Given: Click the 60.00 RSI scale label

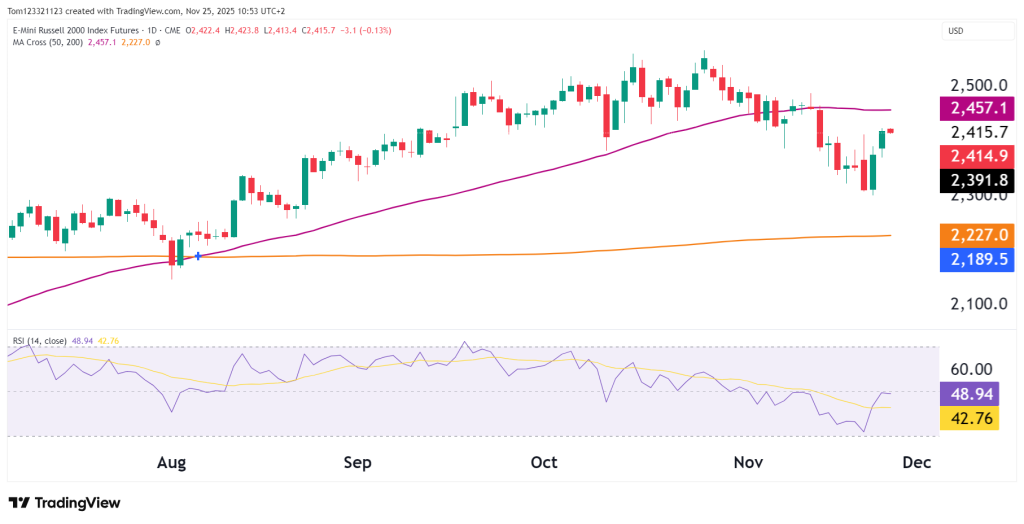Looking at the screenshot, I should (x=968, y=370).
